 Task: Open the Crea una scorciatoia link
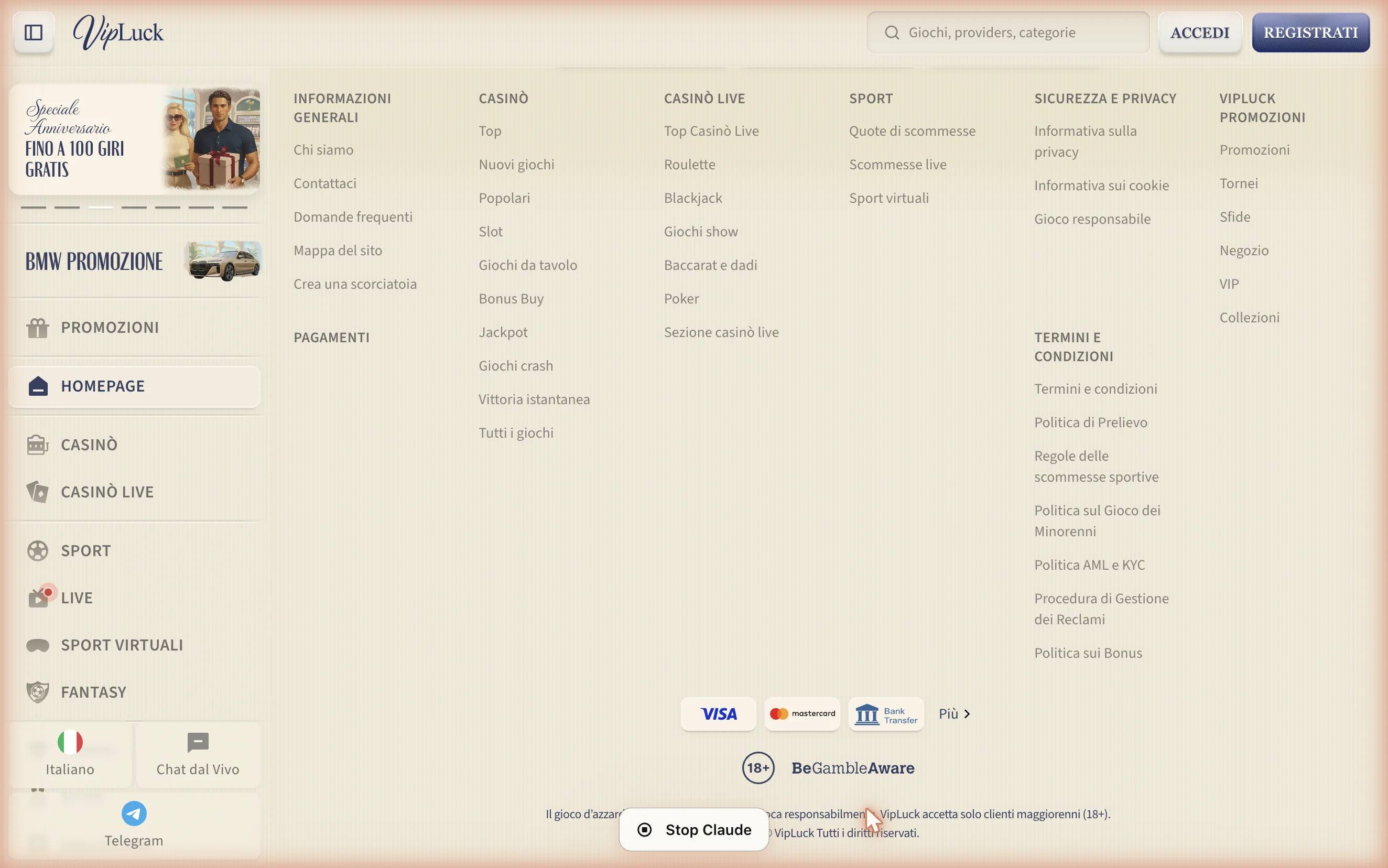click(355, 284)
